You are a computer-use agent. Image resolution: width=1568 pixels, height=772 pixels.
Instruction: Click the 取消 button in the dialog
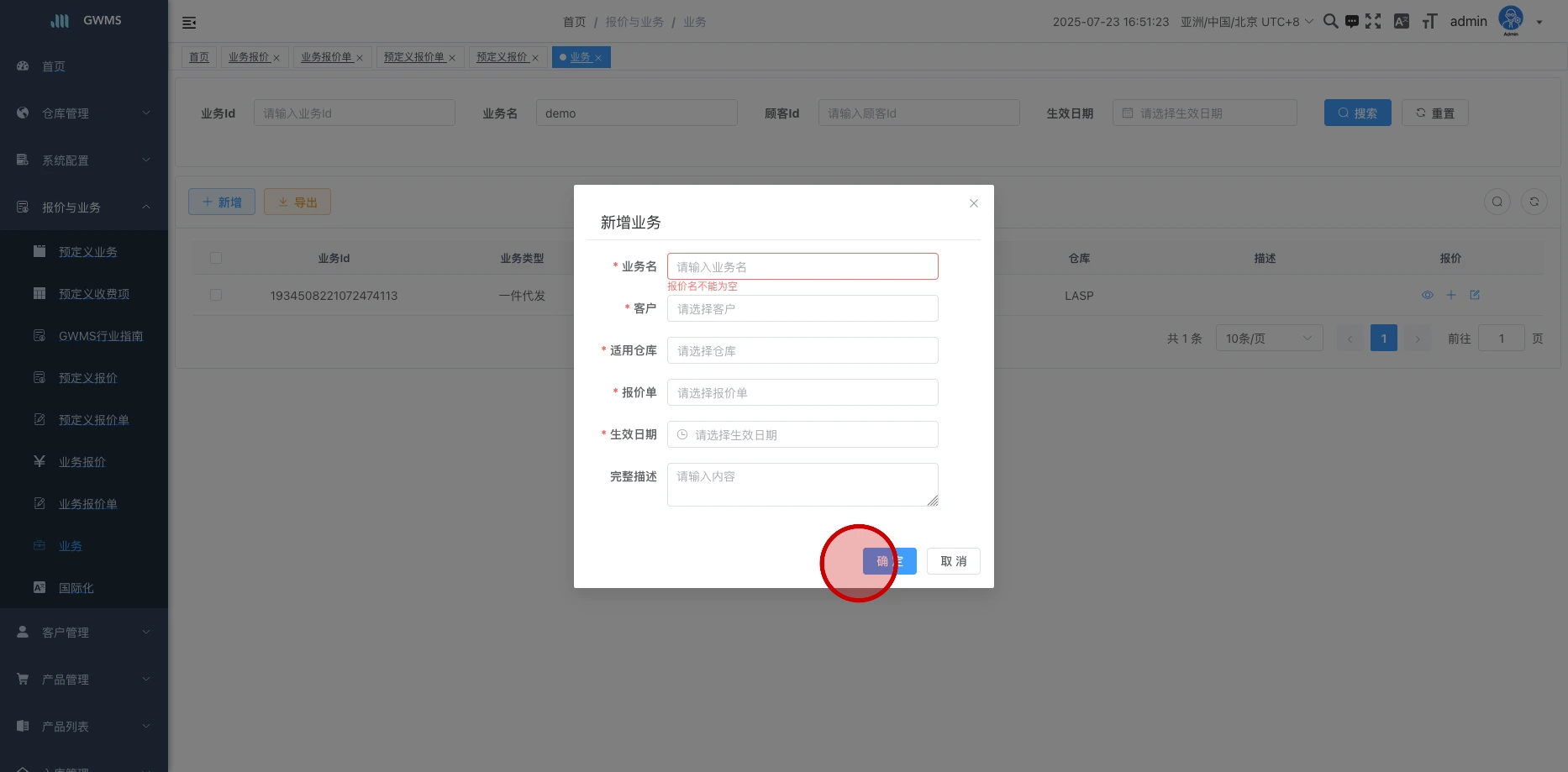pos(953,561)
